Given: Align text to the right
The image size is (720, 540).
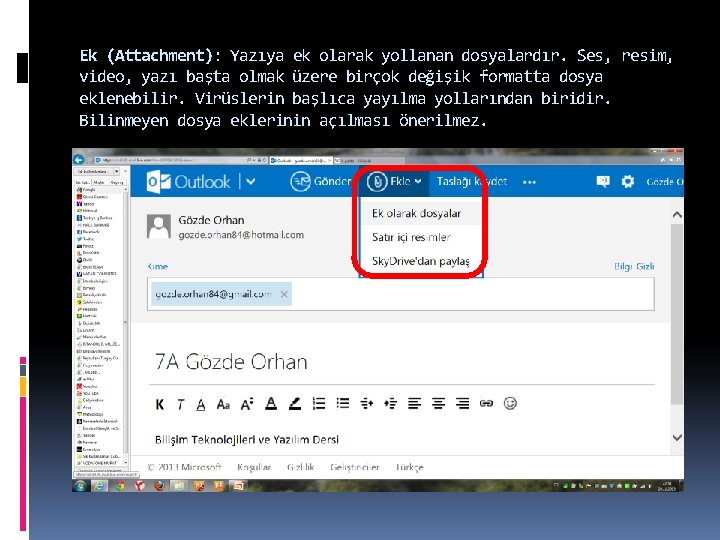Looking at the screenshot, I should point(462,404).
